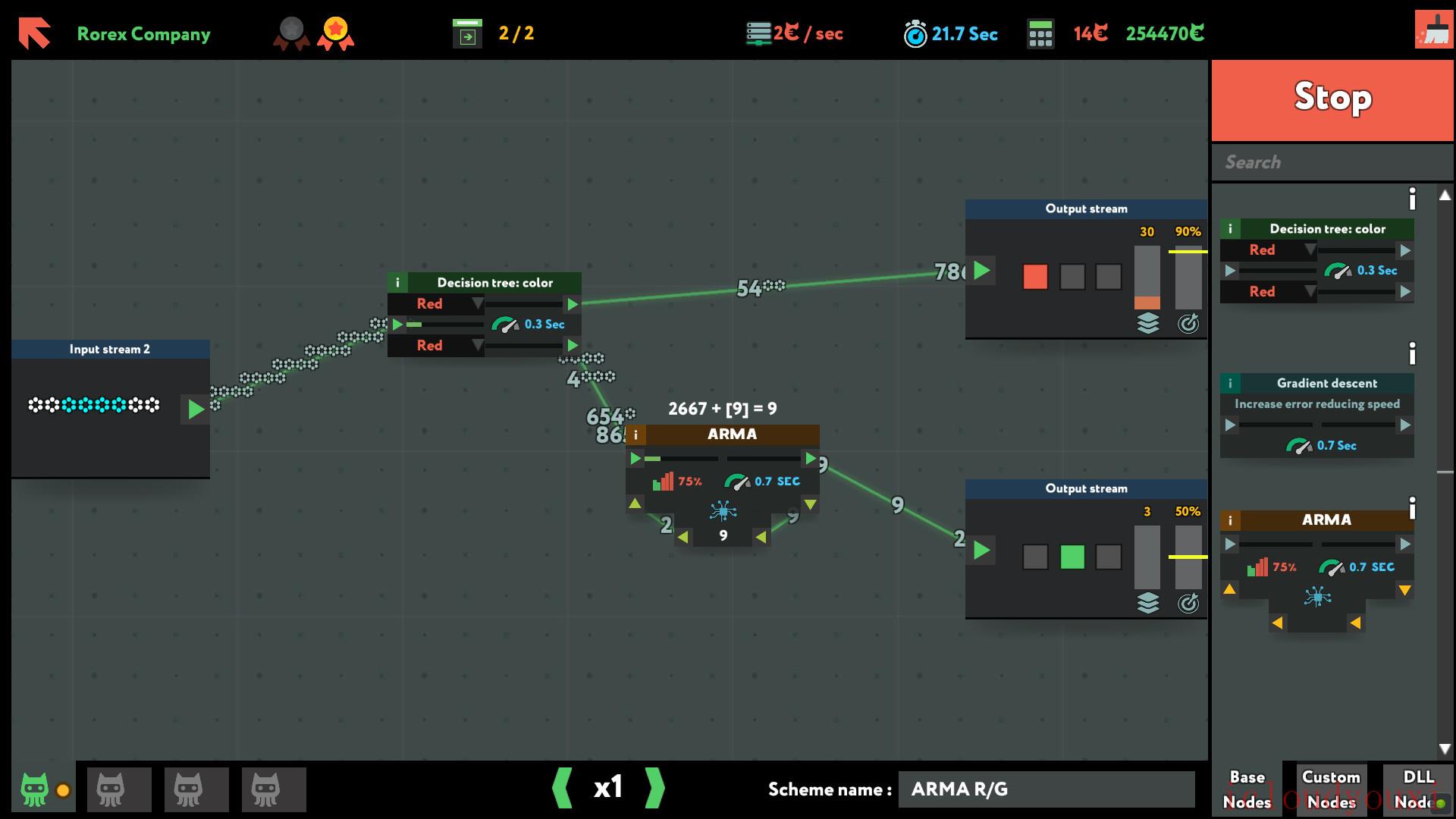
Task: Click the Decision tree color node icon
Action: [399, 282]
